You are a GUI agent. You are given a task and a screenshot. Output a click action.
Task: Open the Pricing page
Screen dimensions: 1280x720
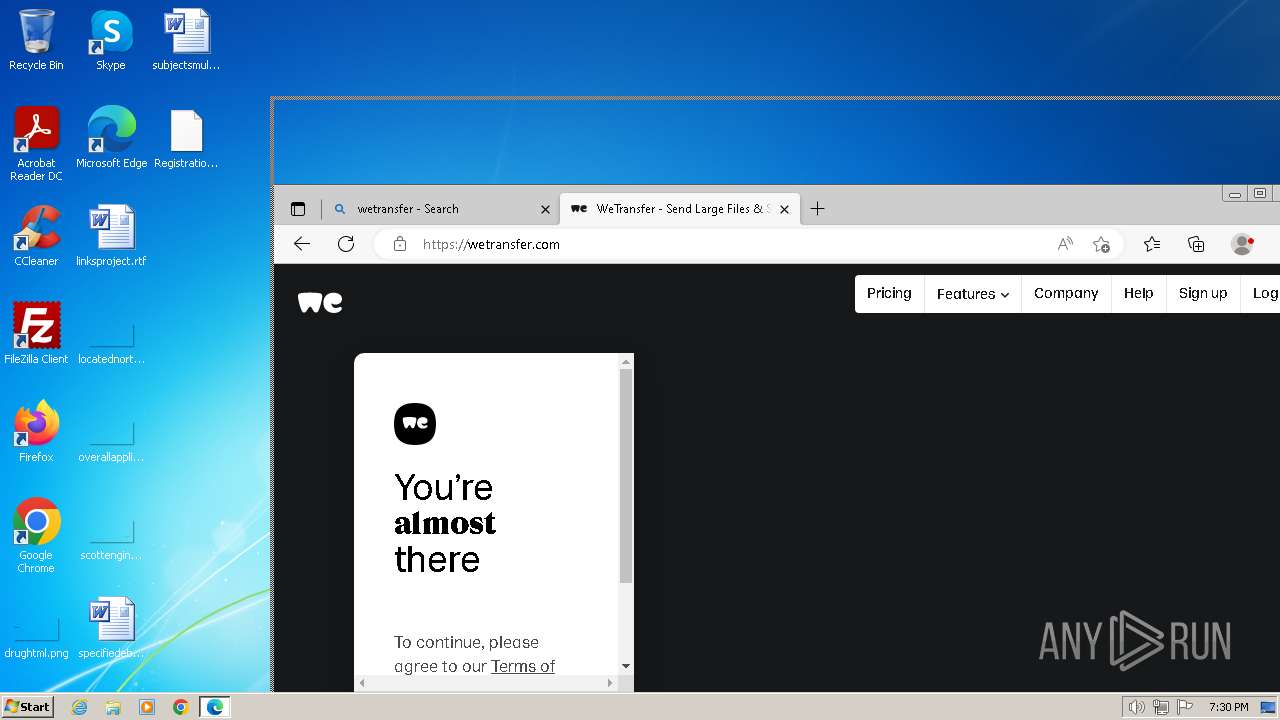889,293
